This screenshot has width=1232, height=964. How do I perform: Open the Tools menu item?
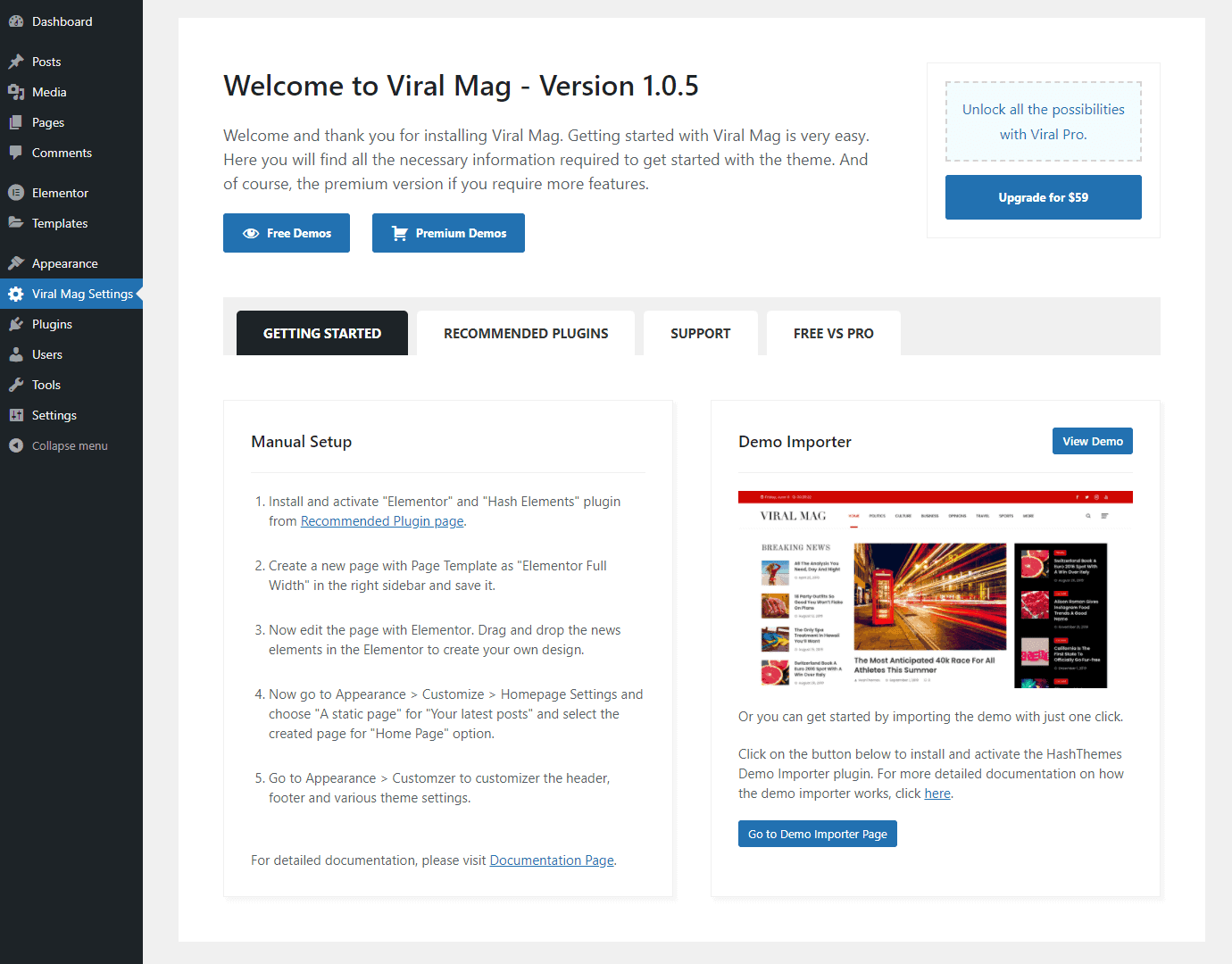[71, 385]
